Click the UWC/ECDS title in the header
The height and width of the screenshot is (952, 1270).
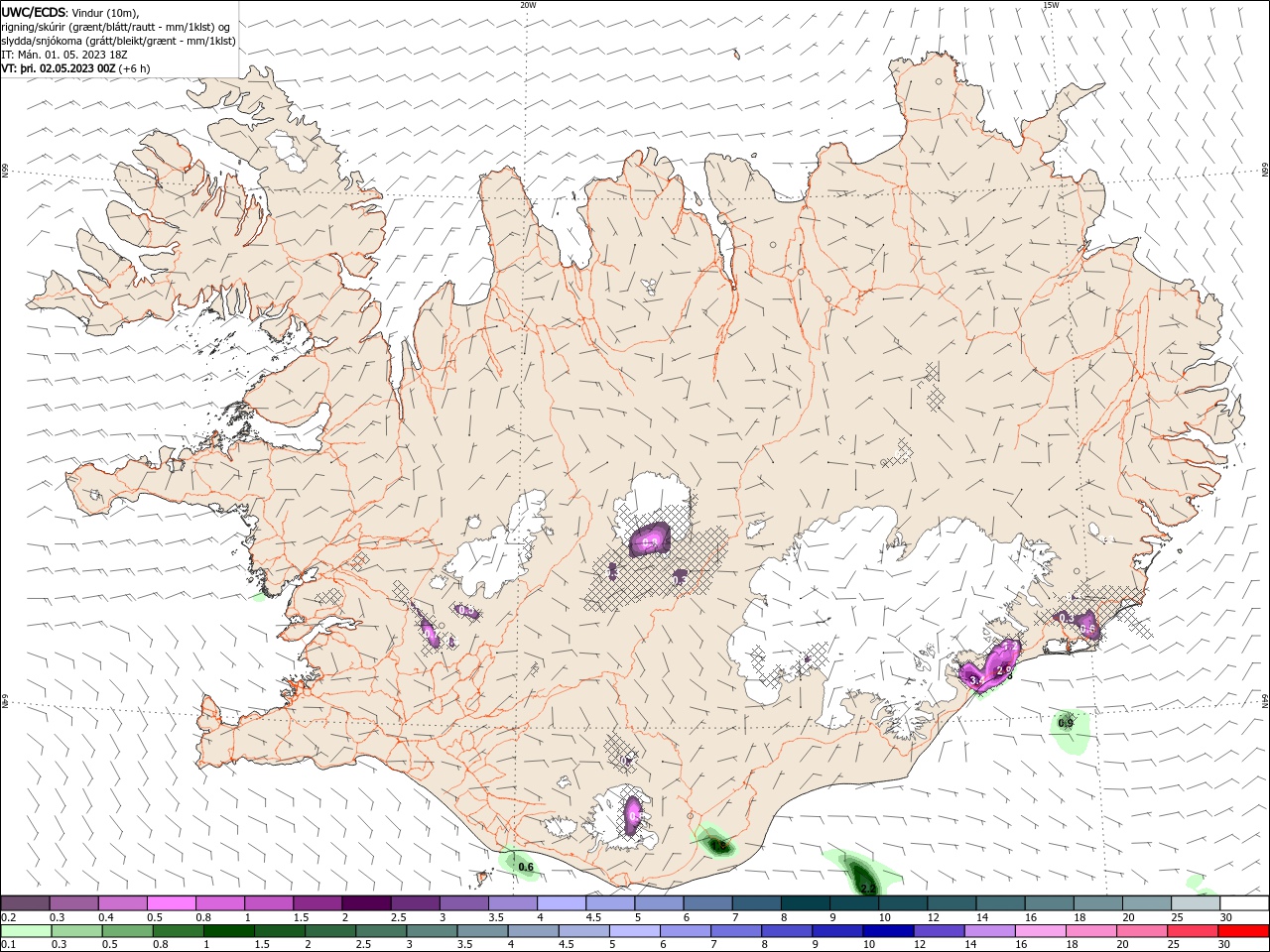click(34, 12)
